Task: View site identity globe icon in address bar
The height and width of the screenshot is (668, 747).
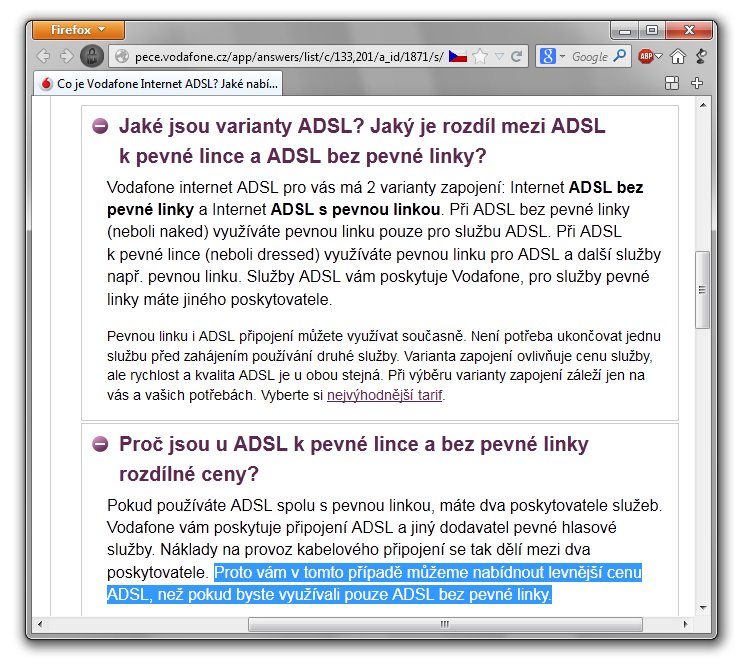Action: tap(122, 56)
